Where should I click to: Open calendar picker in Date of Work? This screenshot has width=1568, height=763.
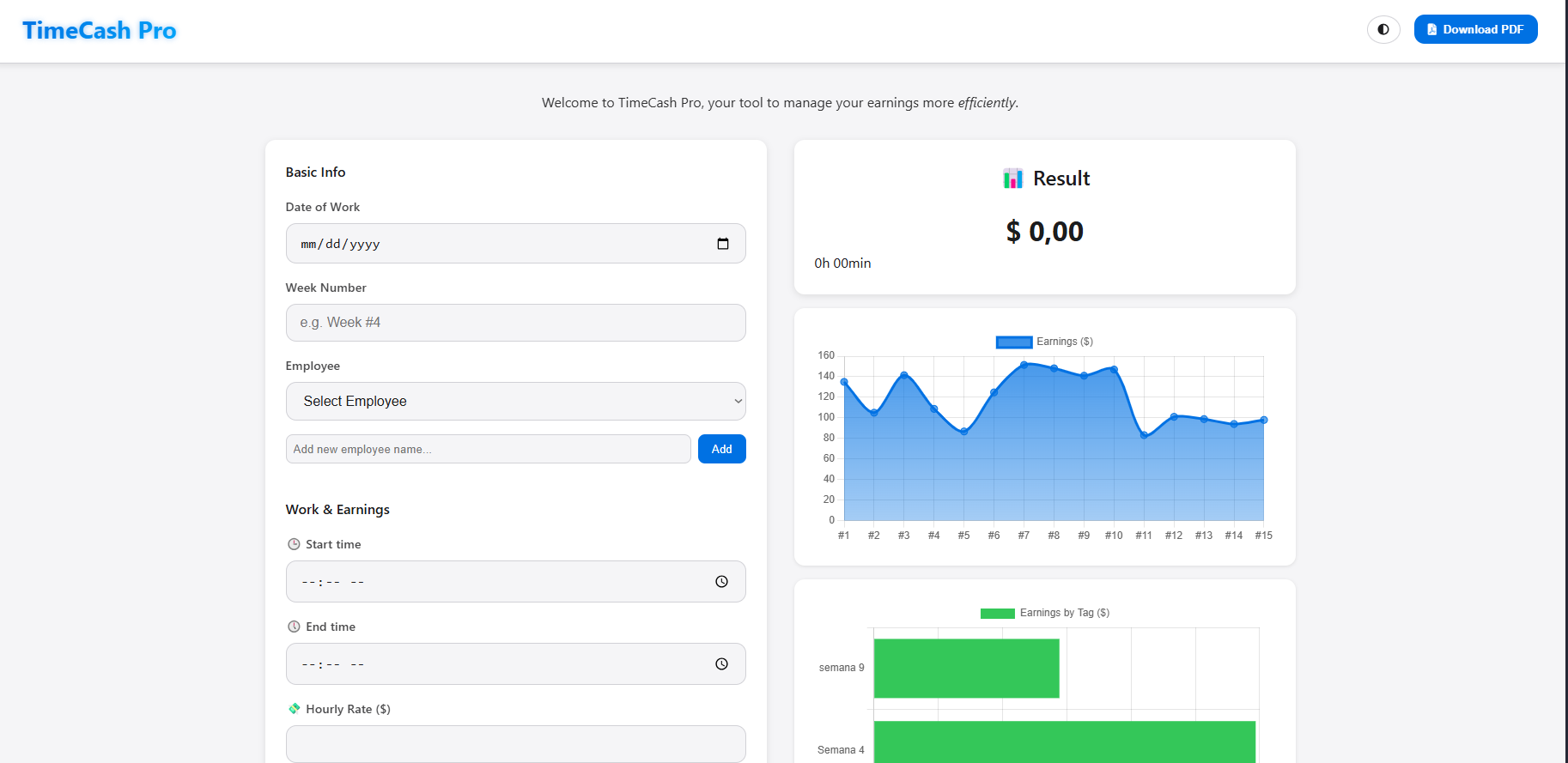click(723, 244)
